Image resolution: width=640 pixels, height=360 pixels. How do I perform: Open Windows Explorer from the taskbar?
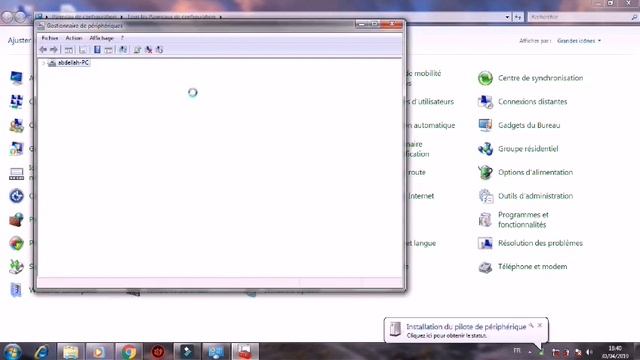point(71,352)
